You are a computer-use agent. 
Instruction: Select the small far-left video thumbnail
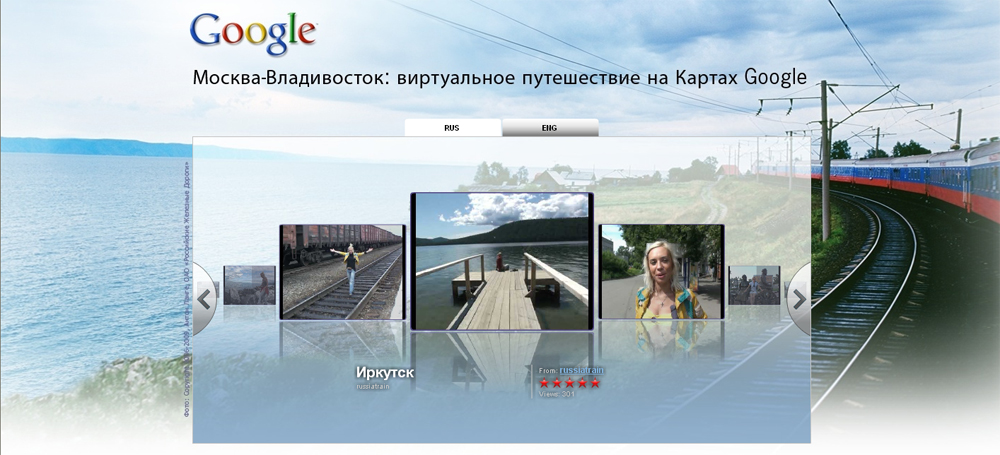coord(249,285)
